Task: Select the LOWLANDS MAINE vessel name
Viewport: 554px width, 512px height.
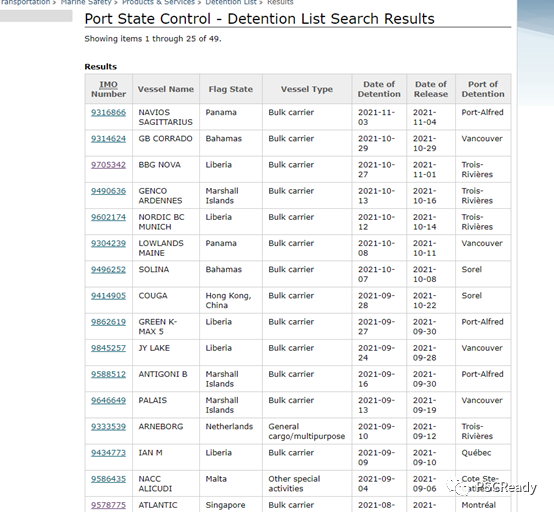Action: pyautogui.click(x=161, y=248)
